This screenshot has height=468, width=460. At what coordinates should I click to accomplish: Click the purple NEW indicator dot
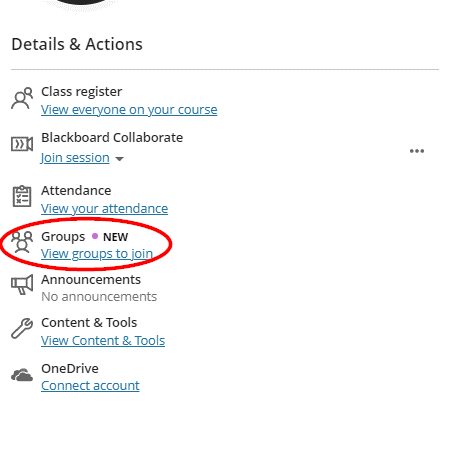pyautogui.click(x=95, y=236)
